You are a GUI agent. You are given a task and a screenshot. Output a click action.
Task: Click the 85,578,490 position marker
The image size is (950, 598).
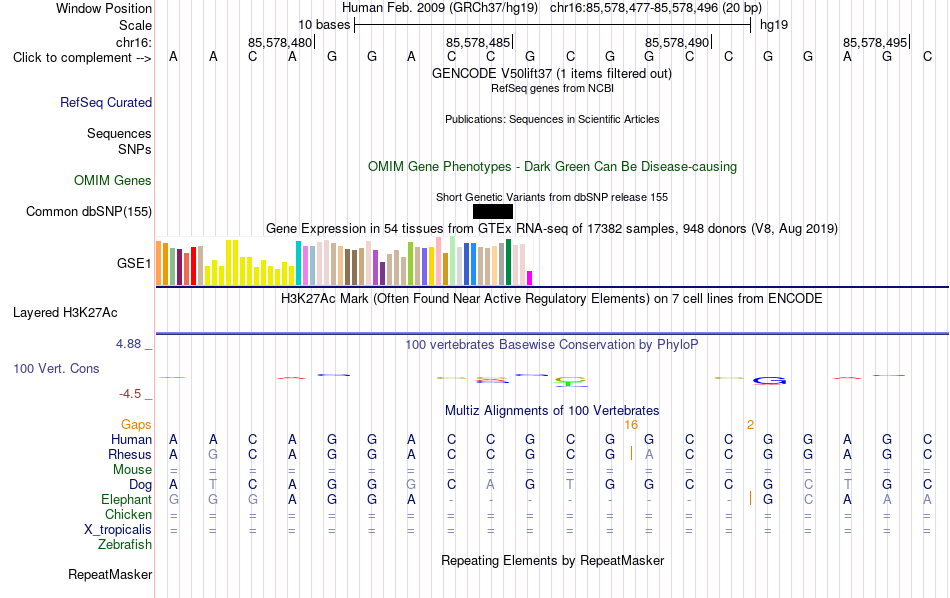(x=677, y=42)
